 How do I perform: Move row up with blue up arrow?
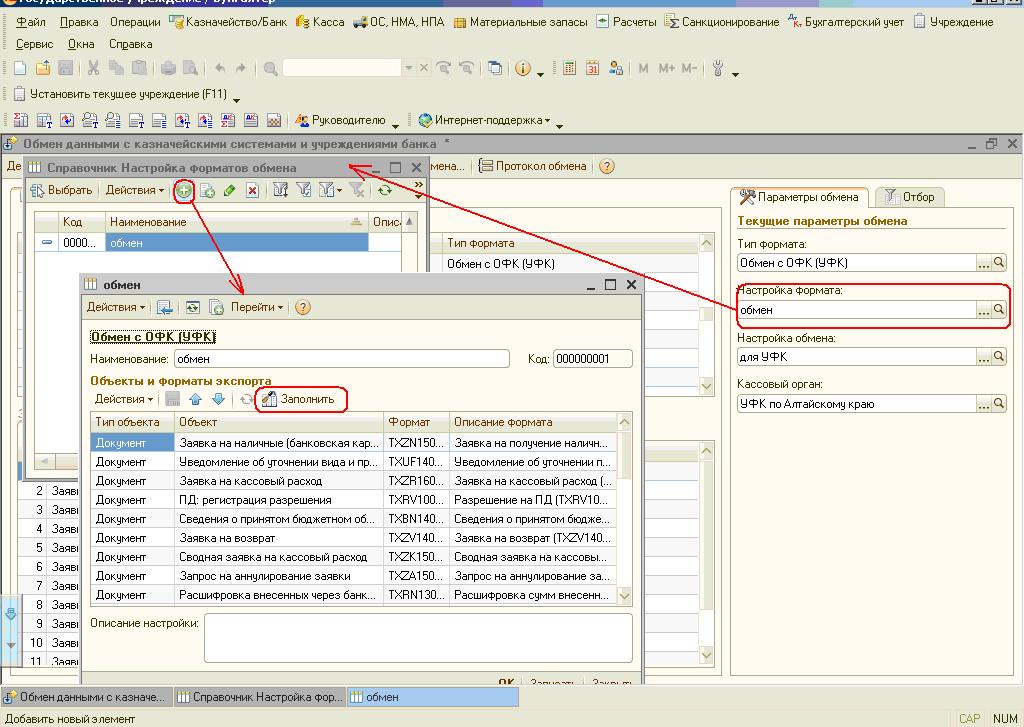(x=195, y=399)
